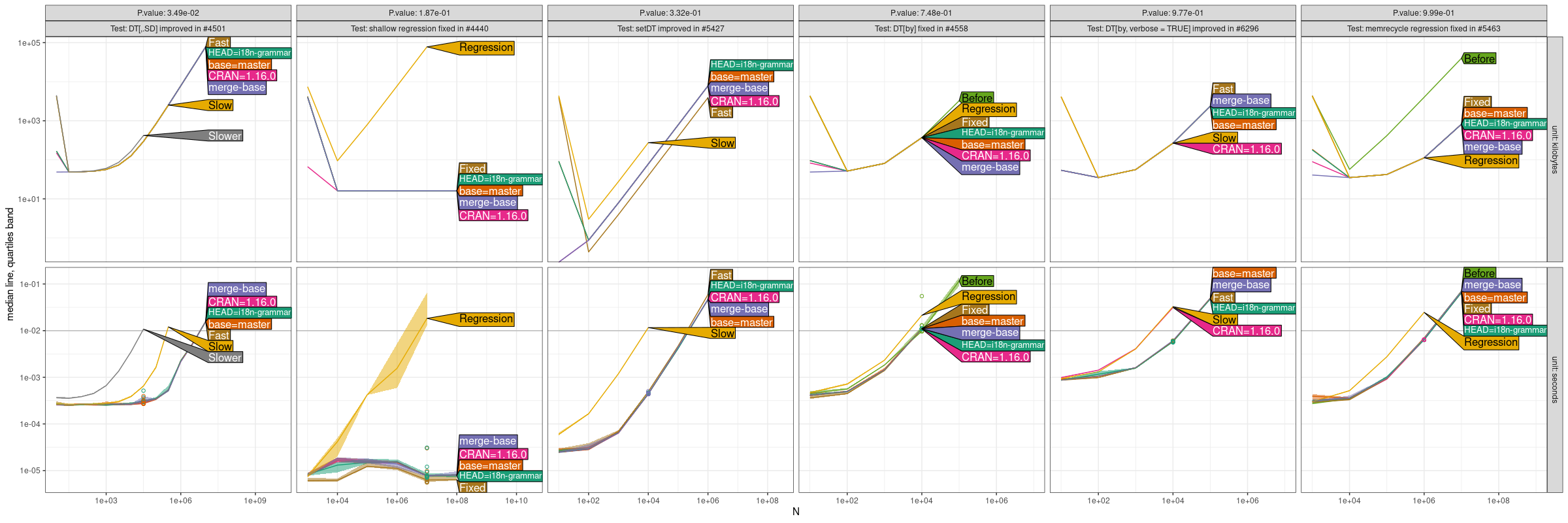The width and height of the screenshot is (1568, 523).
Task: Click the '1e-01' y-axis tick label
Action: click(x=29, y=284)
